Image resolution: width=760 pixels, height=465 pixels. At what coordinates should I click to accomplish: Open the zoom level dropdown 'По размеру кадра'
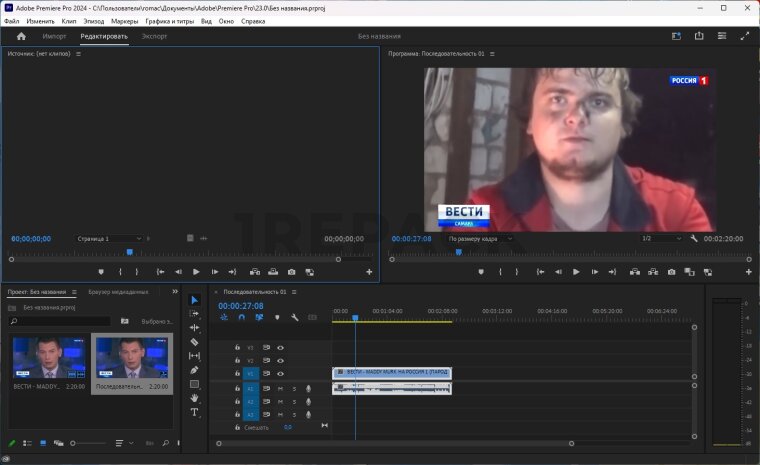[x=480, y=239]
